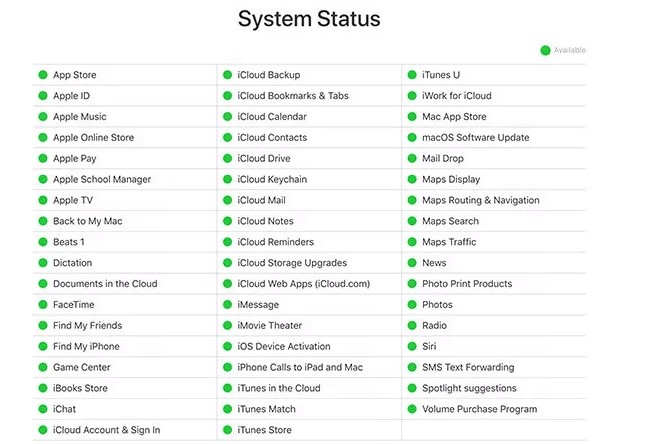This screenshot has width=649, height=444.
Task: Click the Volume Purchase Program entry
Action: pyautogui.click(x=479, y=409)
